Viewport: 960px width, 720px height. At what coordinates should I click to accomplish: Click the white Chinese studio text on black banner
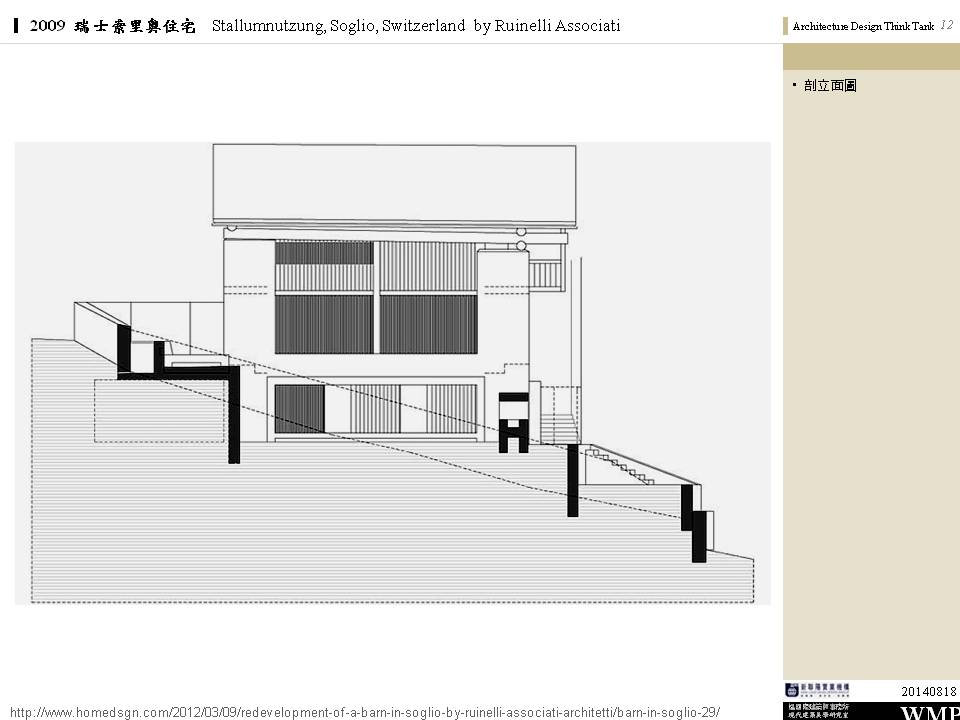[x=817, y=710]
